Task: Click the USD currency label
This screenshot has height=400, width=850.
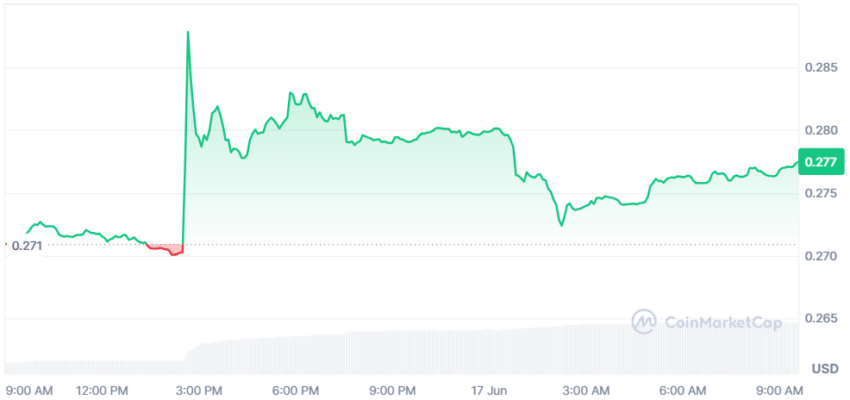Action: click(x=825, y=369)
